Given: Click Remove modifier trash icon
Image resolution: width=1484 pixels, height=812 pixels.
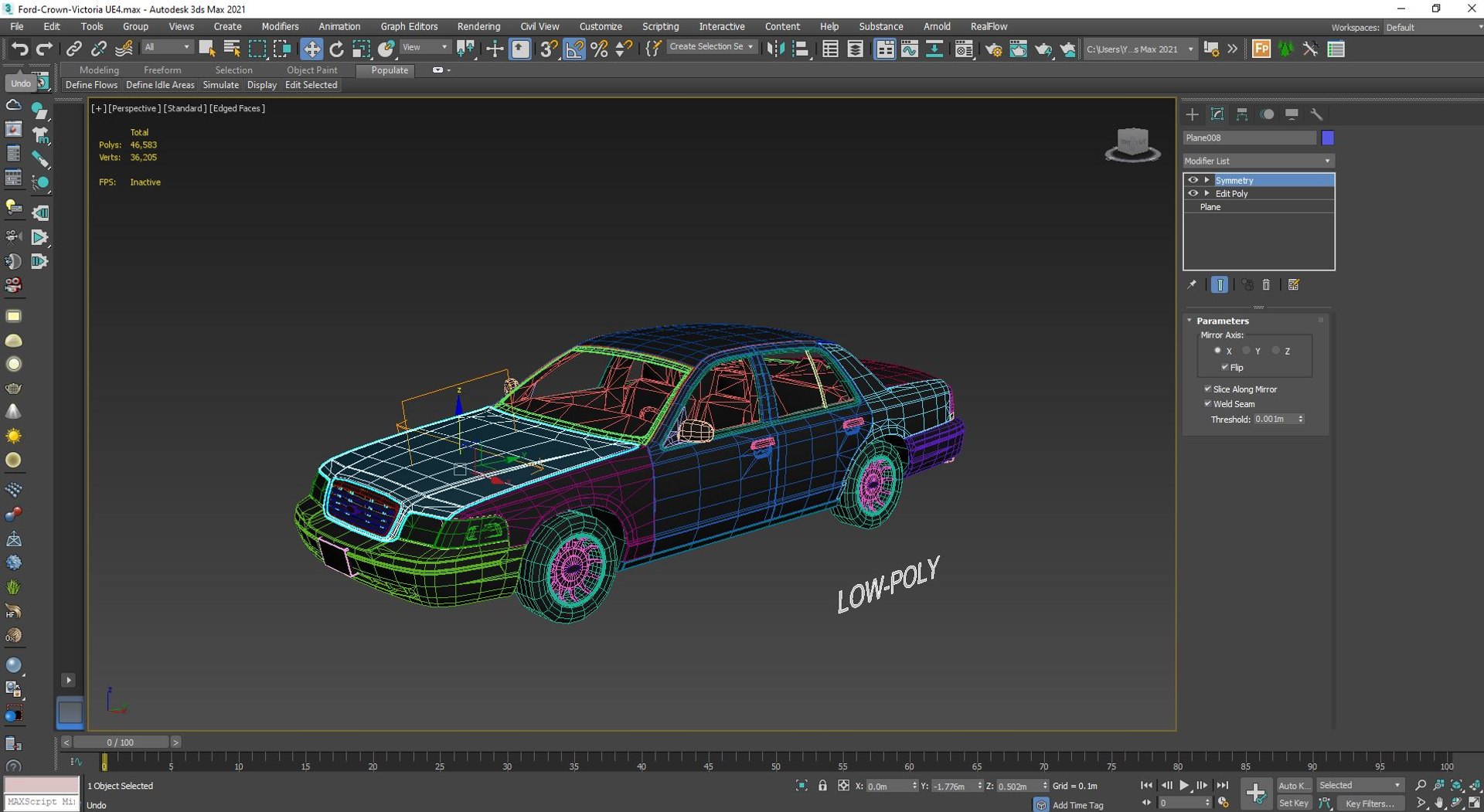Looking at the screenshot, I should tap(1266, 285).
